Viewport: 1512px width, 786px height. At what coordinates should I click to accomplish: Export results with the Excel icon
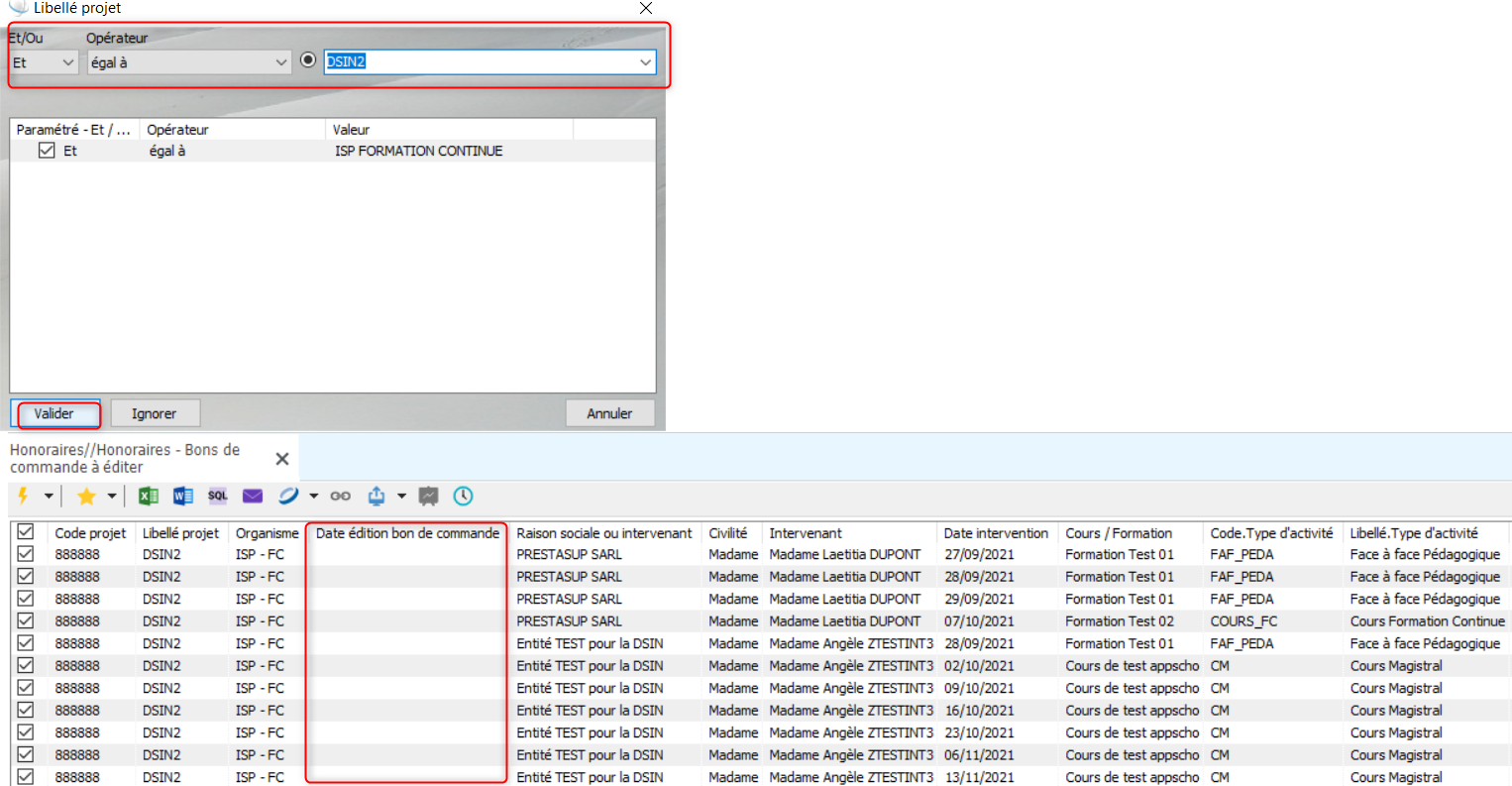click(x=149, y=496)
